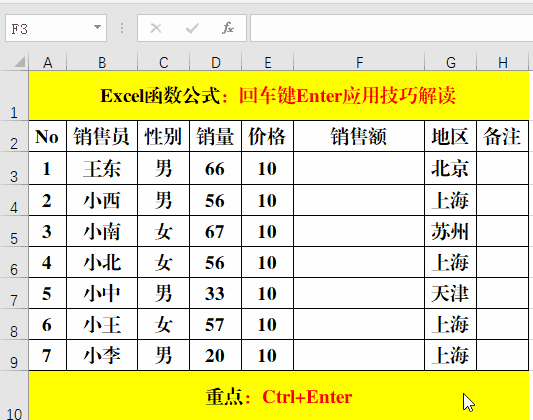Click the cell containing '小北'
The width and height of the screenshot is (533, 420).
(102, 262)
